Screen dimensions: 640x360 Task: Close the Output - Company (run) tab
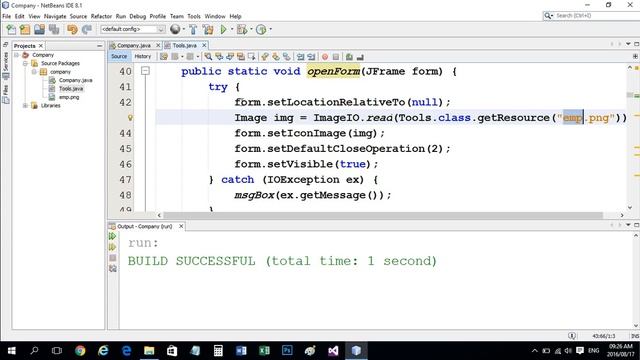tap(181, 226)
